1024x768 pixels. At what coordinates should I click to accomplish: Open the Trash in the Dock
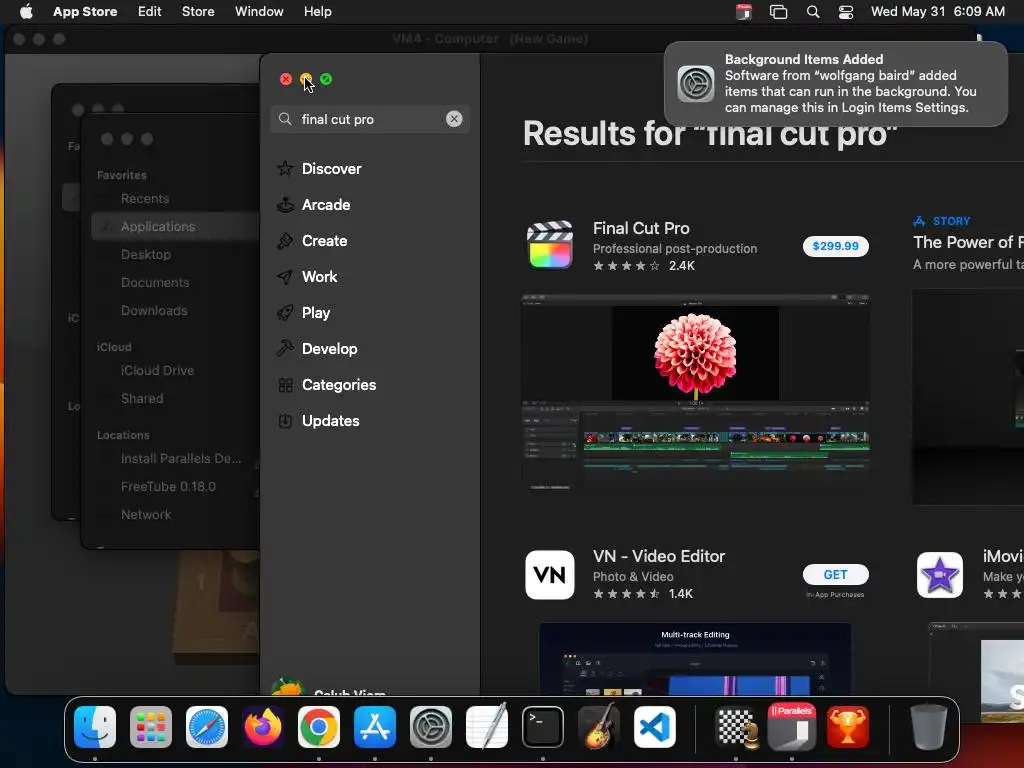(x=929, y=726)
